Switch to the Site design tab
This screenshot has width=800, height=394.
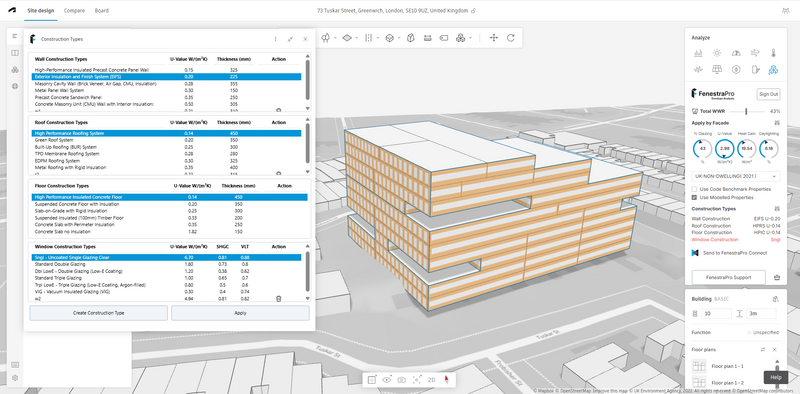(x=40, y=10)
